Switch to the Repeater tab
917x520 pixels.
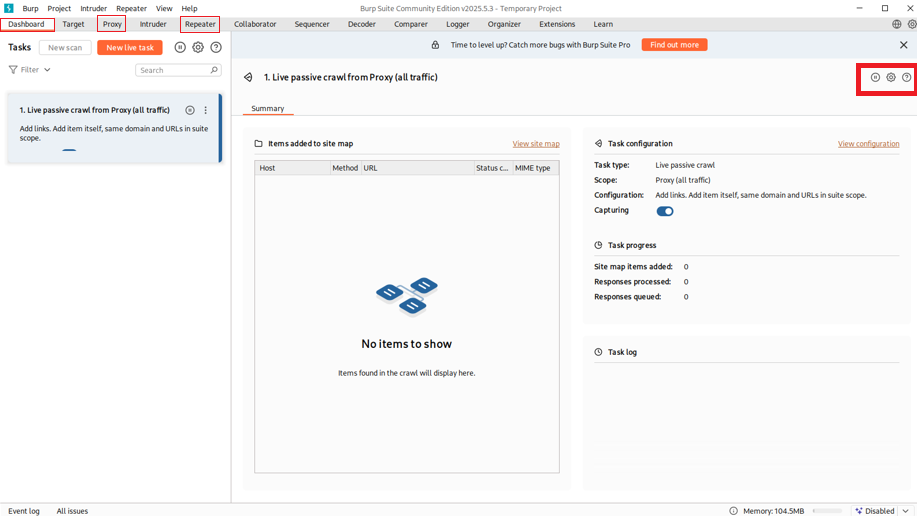(200, 24)
